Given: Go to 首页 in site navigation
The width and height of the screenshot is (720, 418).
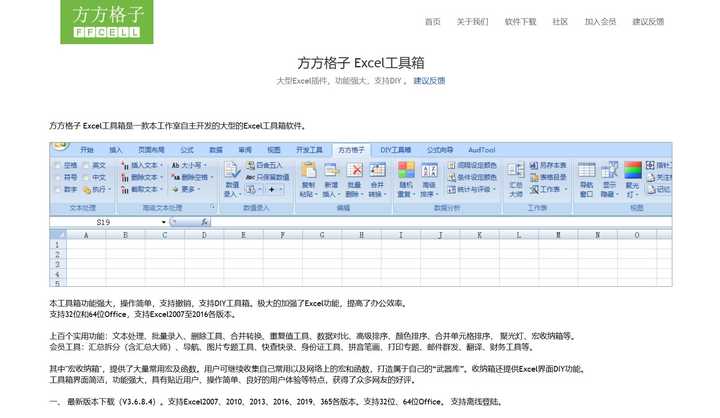Looking at the screenshot, I should click(433, 22).
